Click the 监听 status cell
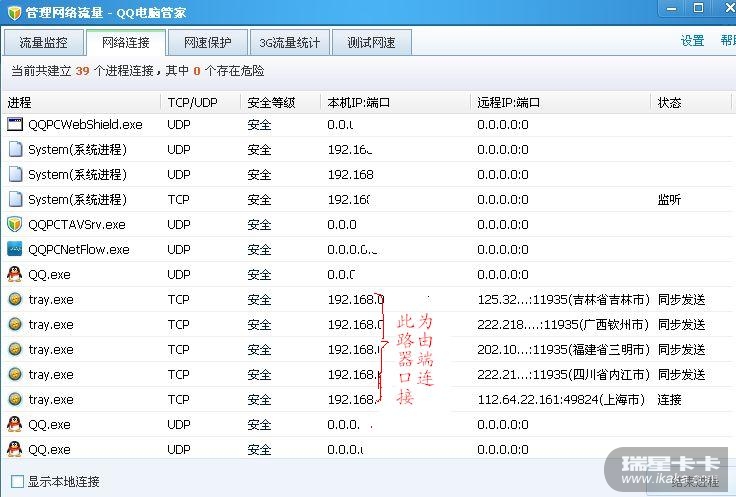This screenshot has width=736, height=497. [x=669, y=199]
